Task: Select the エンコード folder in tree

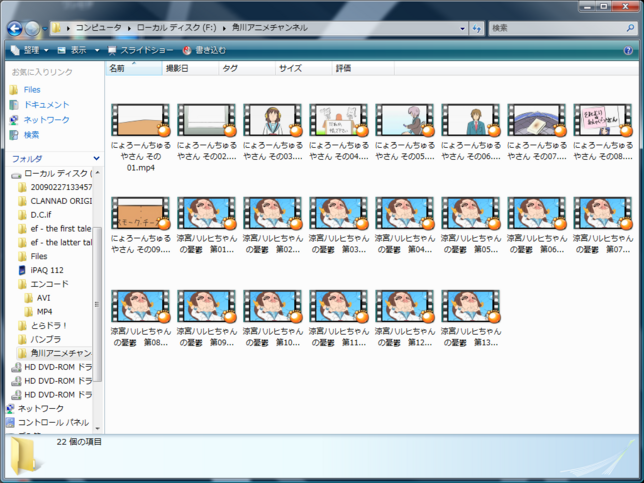Action: pos(44,284)
